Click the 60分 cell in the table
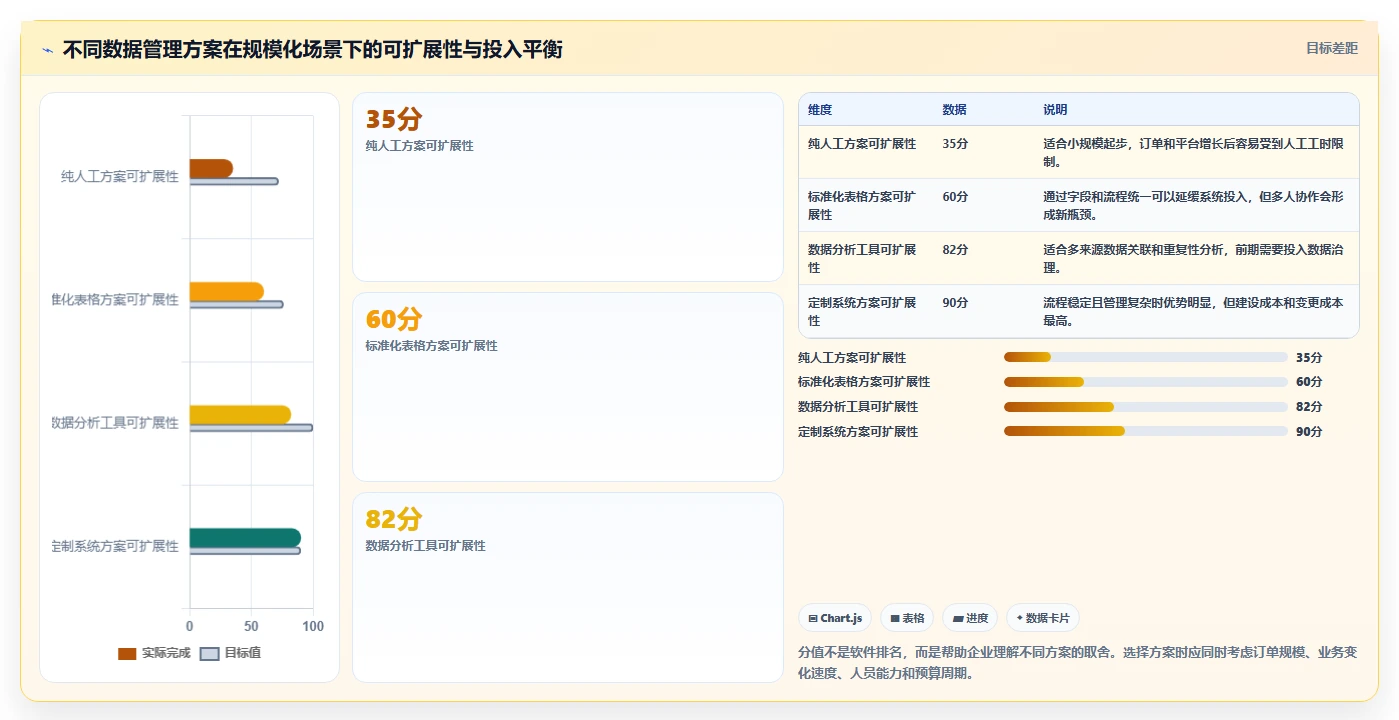 (955, 197)
